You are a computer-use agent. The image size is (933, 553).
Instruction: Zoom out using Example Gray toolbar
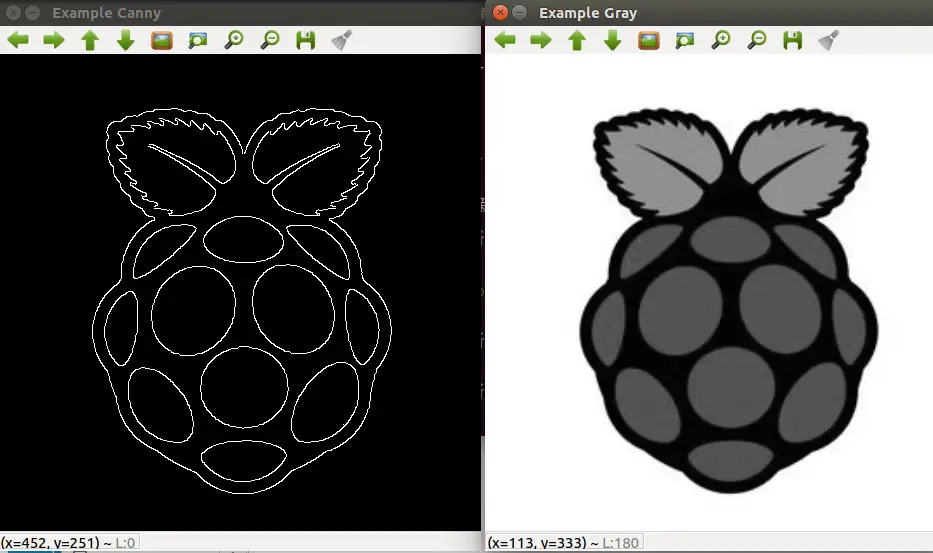point(757,40)
